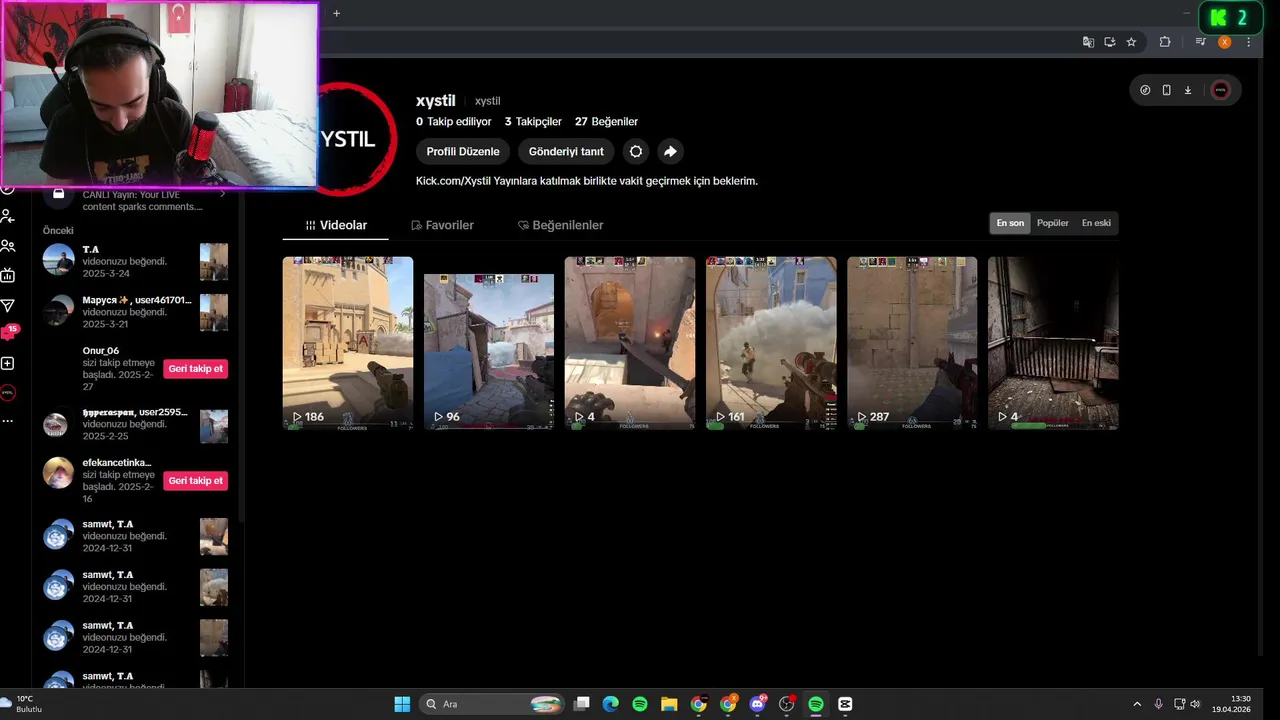Click Geri takip et next to Onur_06
The height and width of the screenshot is (720, 1280).
(x=196, y=369)
